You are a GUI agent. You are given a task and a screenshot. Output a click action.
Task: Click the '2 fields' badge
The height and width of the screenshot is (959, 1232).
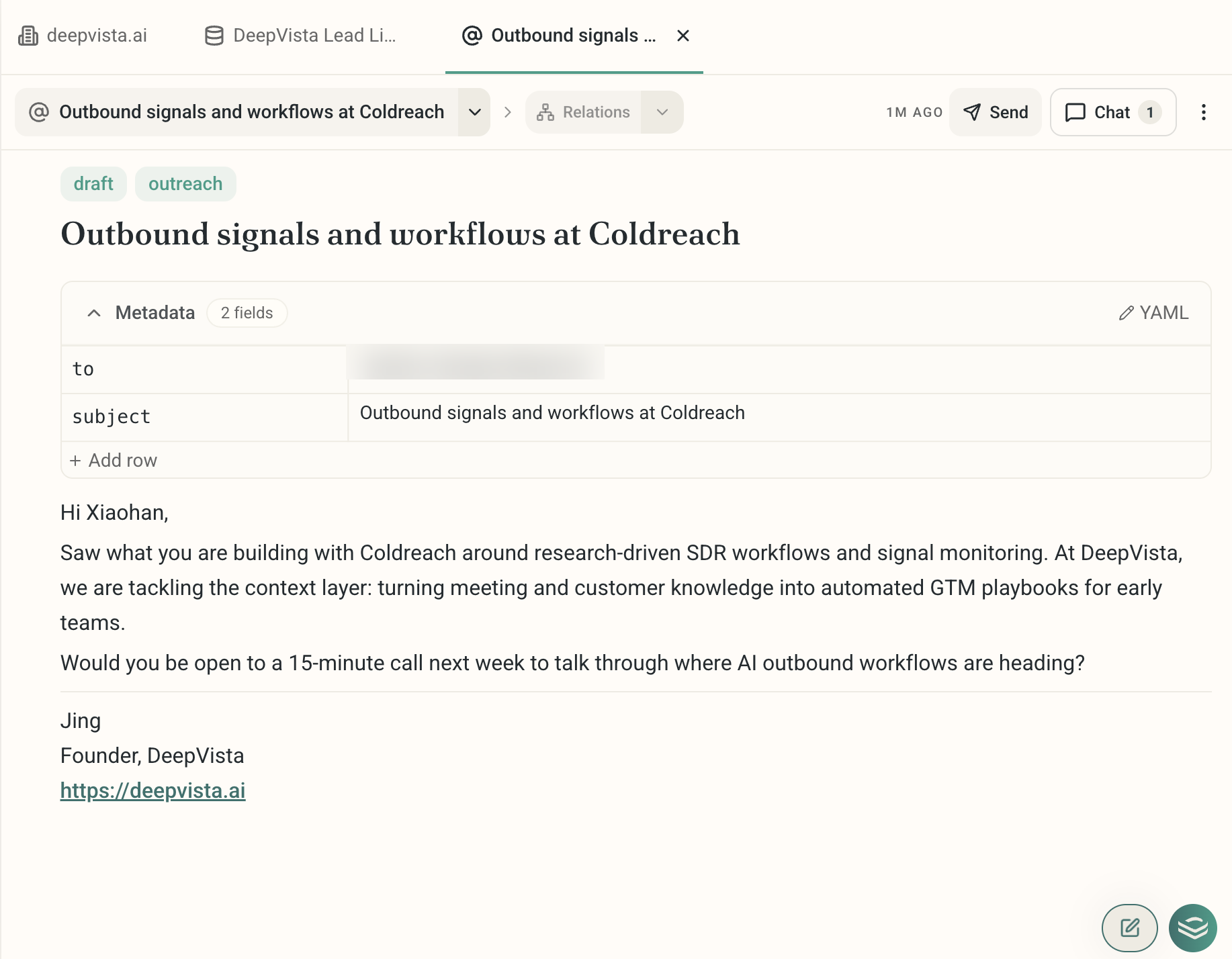(247, 313)
